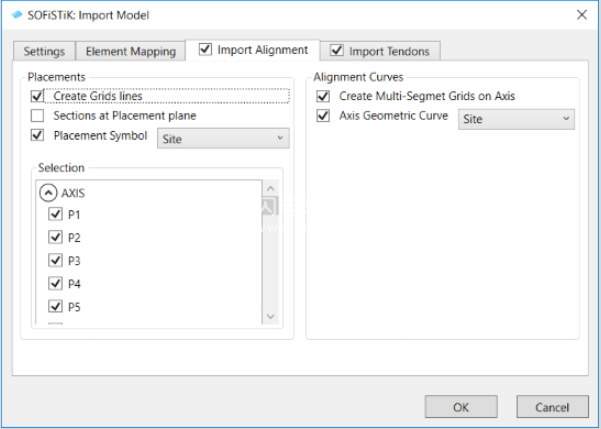Image resolution: width=601 pixels, height=429 pixels.
Task: Uncheck the Placement Symbol option
Action: (x=37, y=135)
